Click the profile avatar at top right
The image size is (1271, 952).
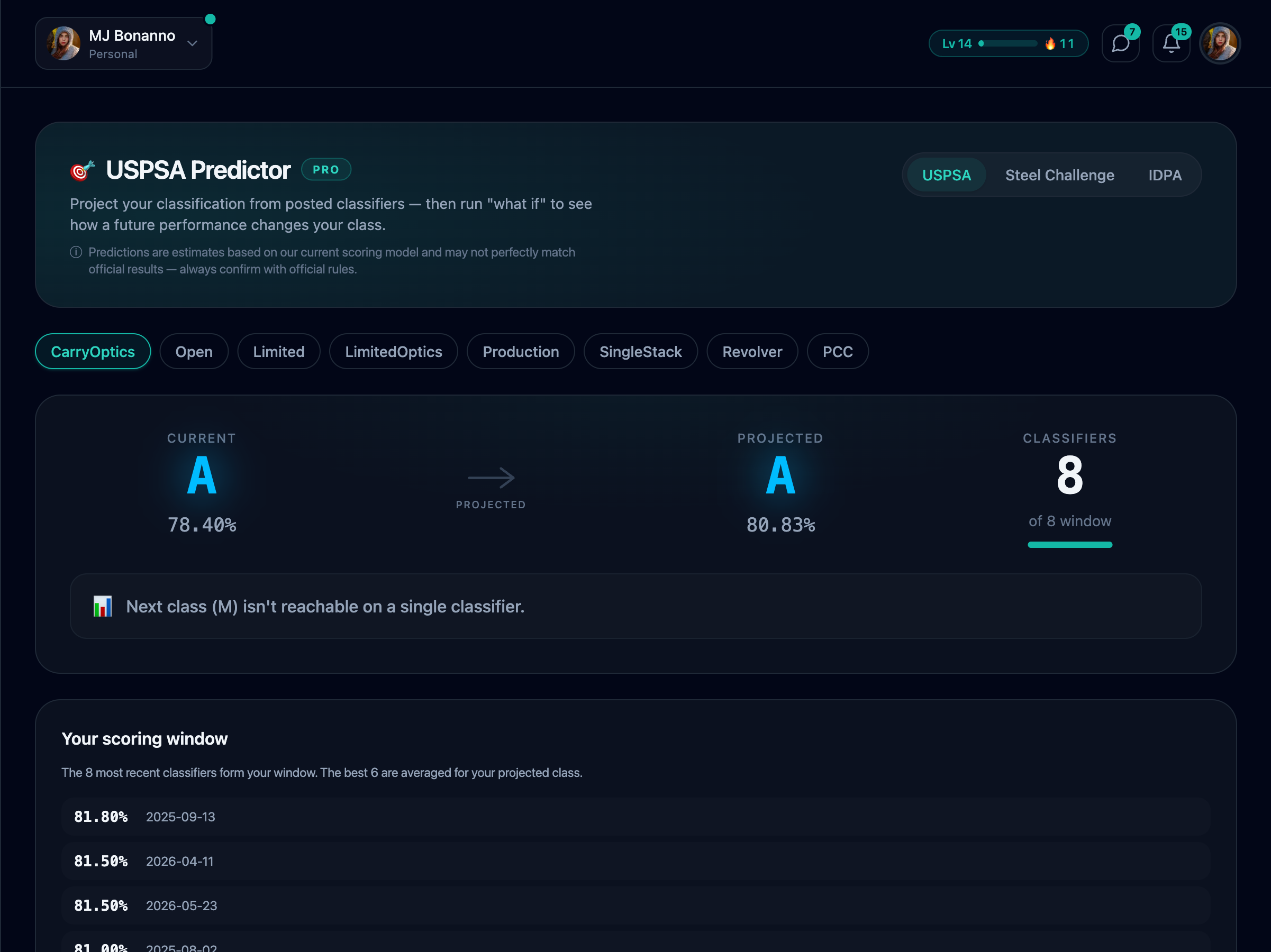1220,44
